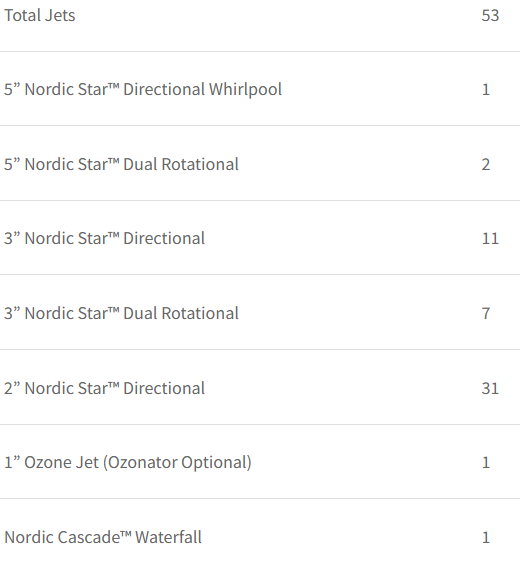Select 3" Nordic Star Directional label
520x567 pixels.
[x=105, y=239]
